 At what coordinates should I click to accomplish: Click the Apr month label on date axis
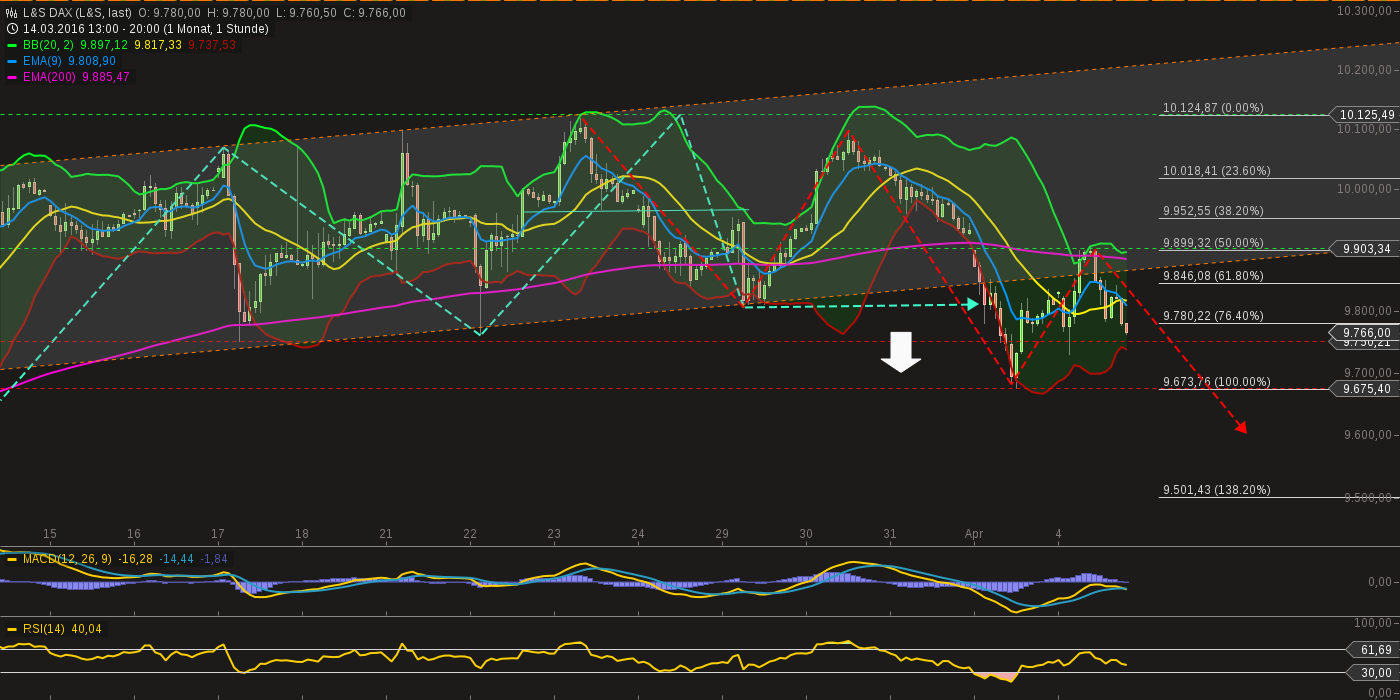click(x=974, y=534)
